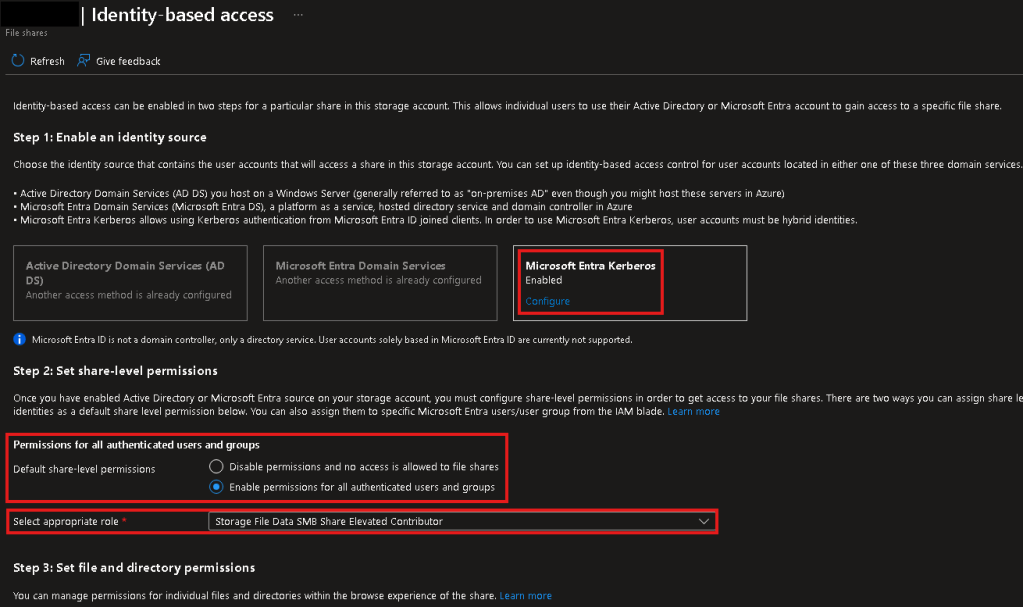Open Learn more link in Step 3
Viewport: 1023px width, 607px height.
525,596
